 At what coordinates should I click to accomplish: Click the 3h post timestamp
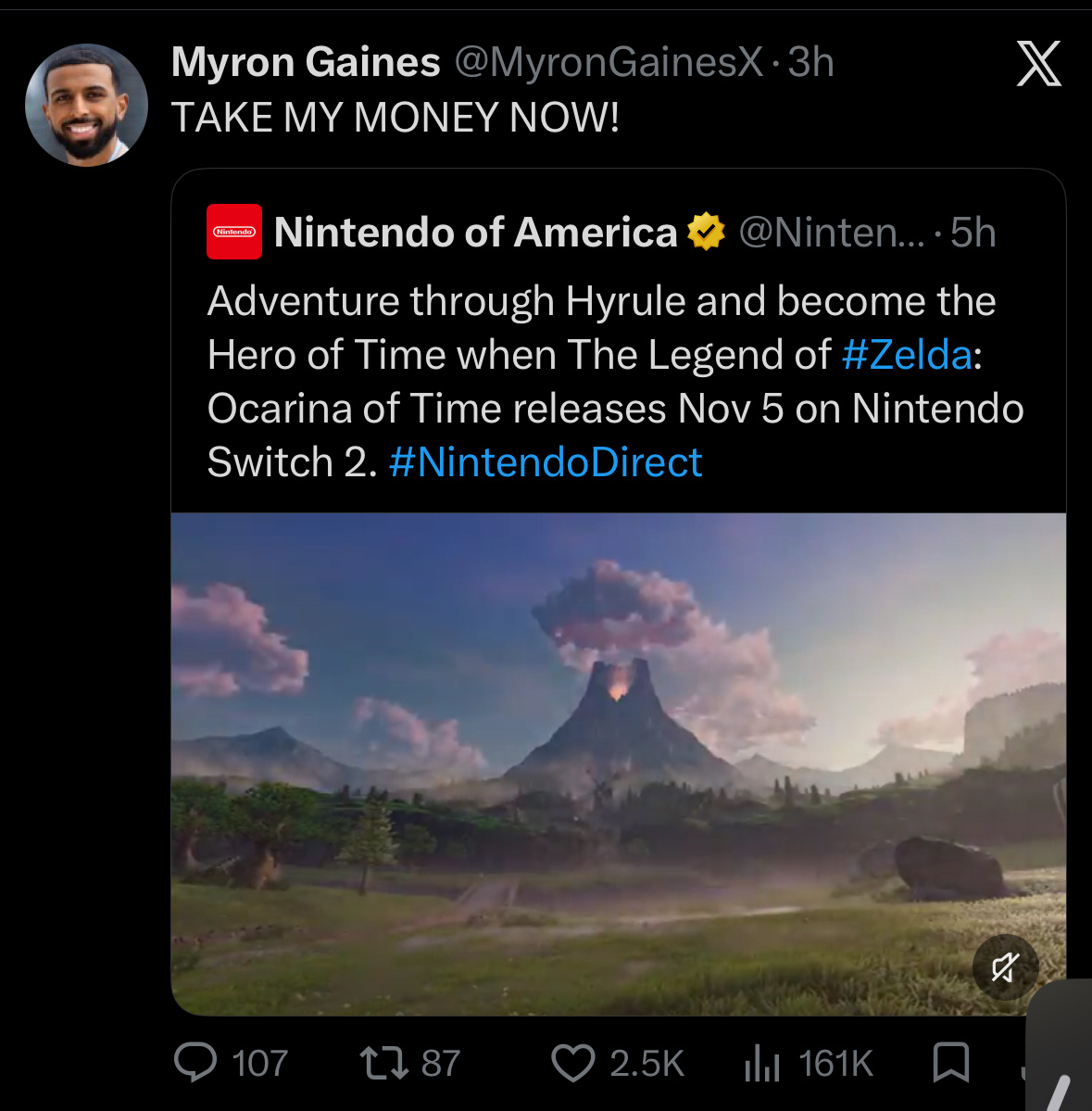click(x=810, y=62)
